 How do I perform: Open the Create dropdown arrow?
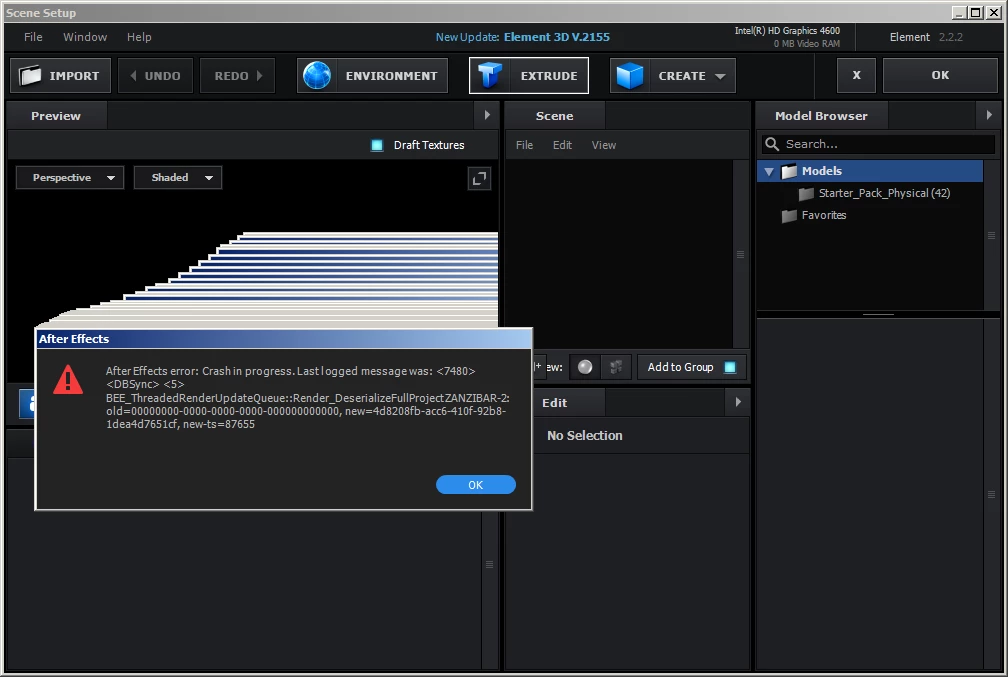[720, 77]
